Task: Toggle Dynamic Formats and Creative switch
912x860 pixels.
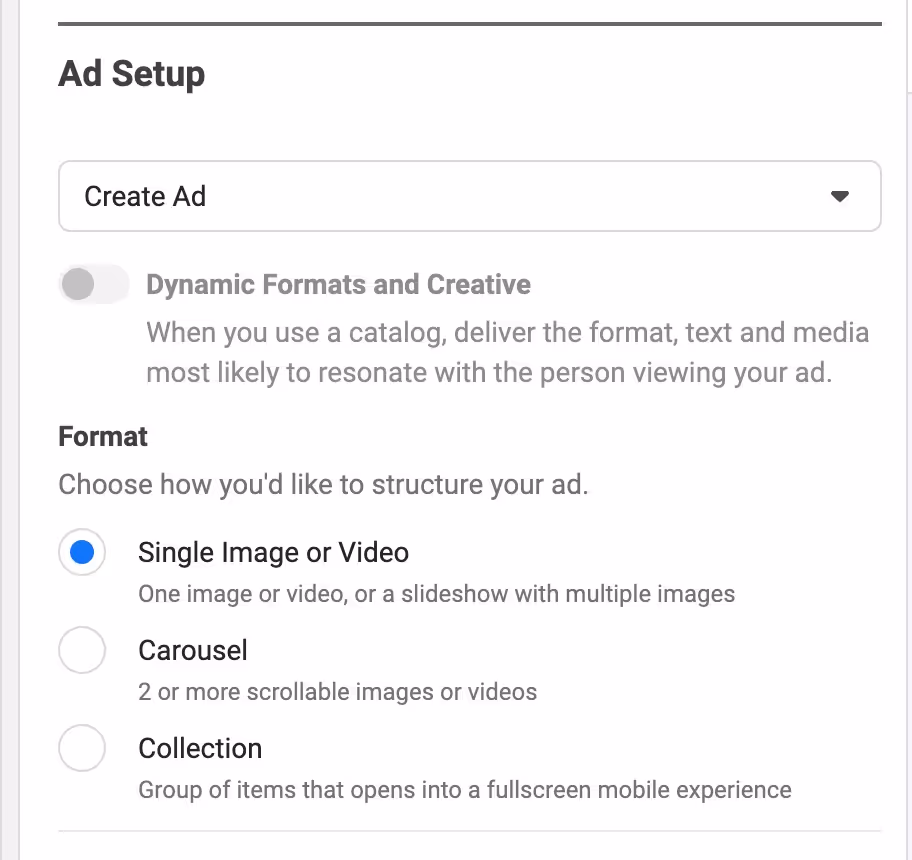Action: click(94, 284)
